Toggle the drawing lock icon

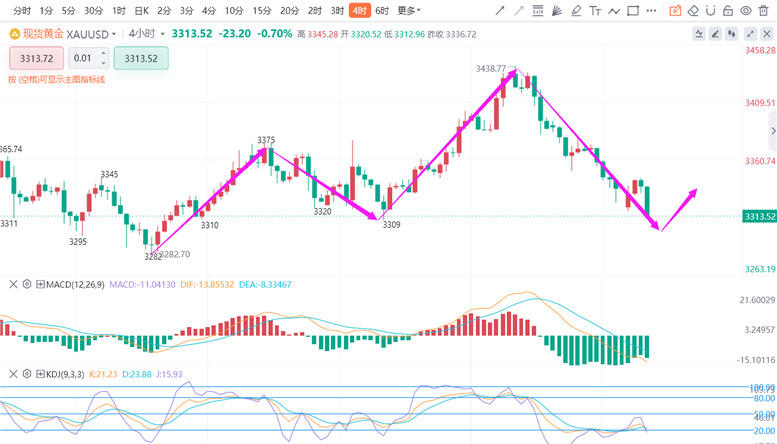pos(727,11)
